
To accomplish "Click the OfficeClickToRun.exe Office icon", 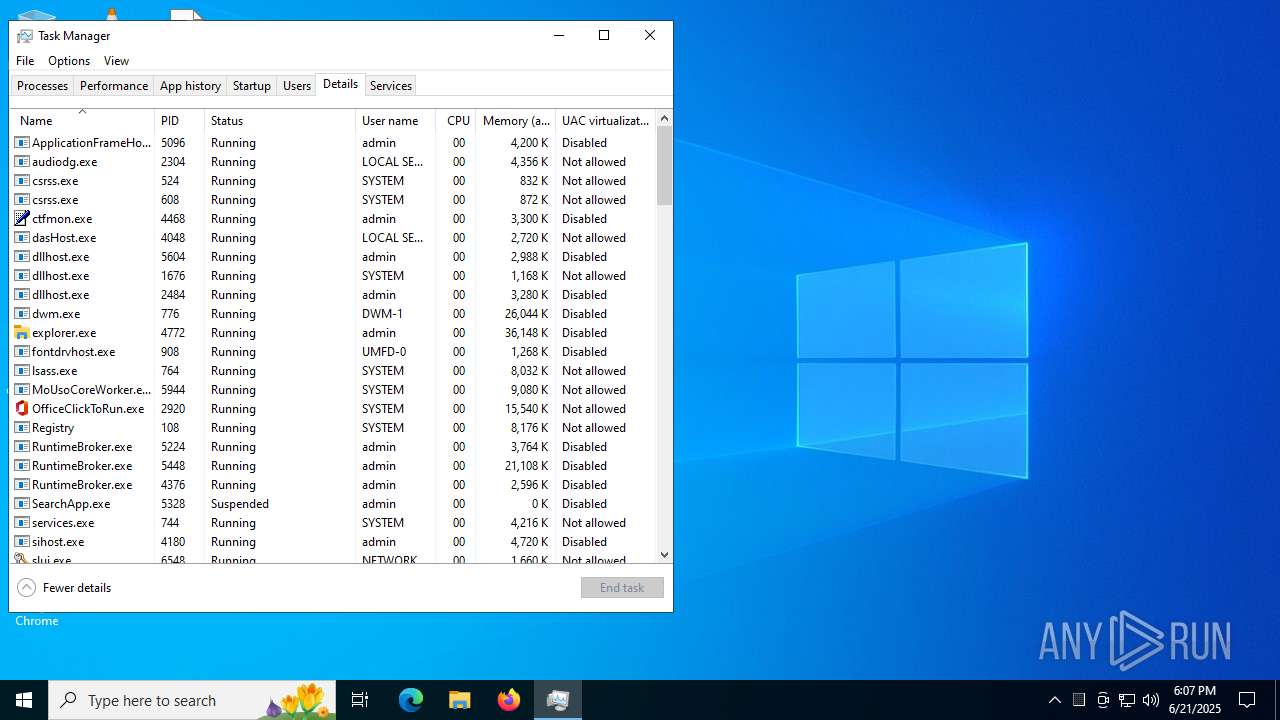I will point(22,408).
